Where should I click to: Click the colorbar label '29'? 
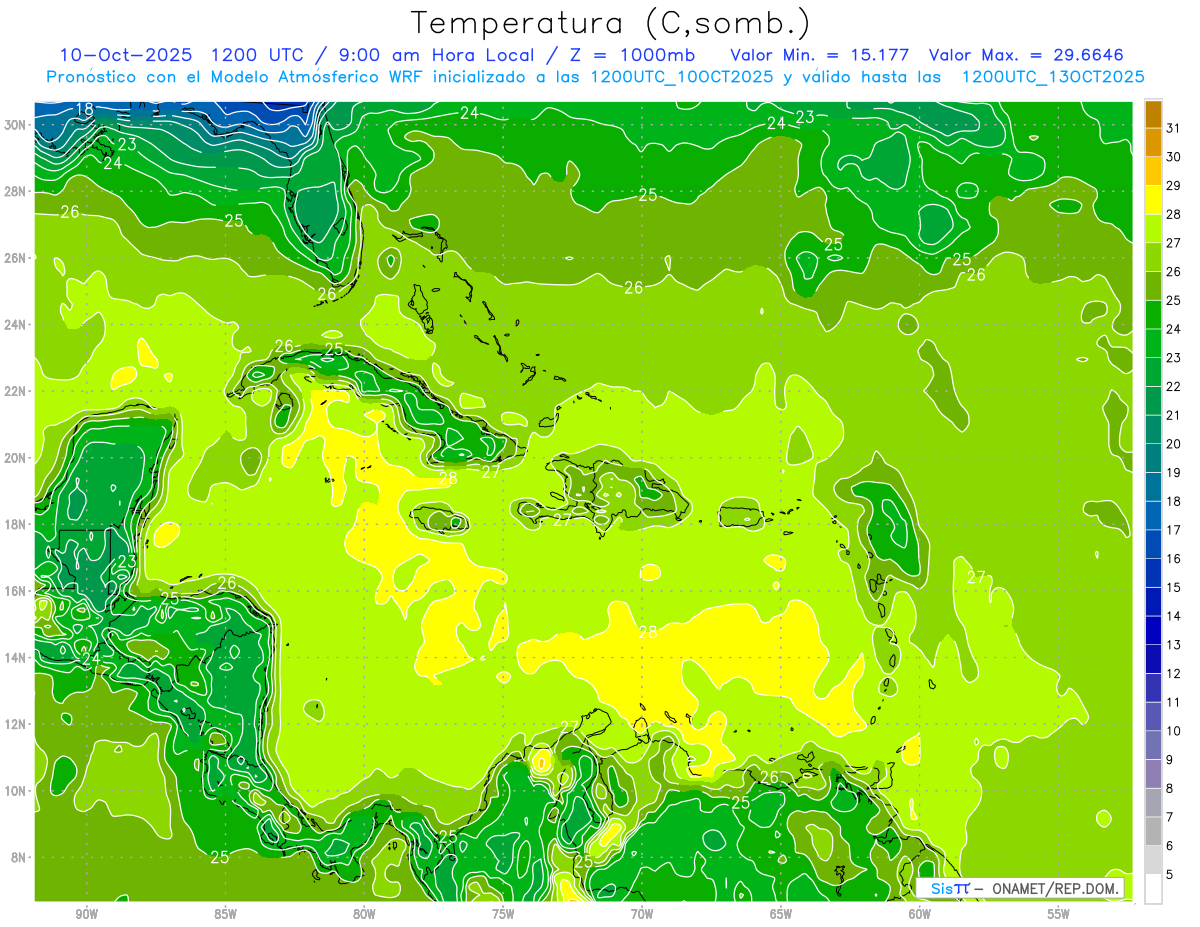1173,185
